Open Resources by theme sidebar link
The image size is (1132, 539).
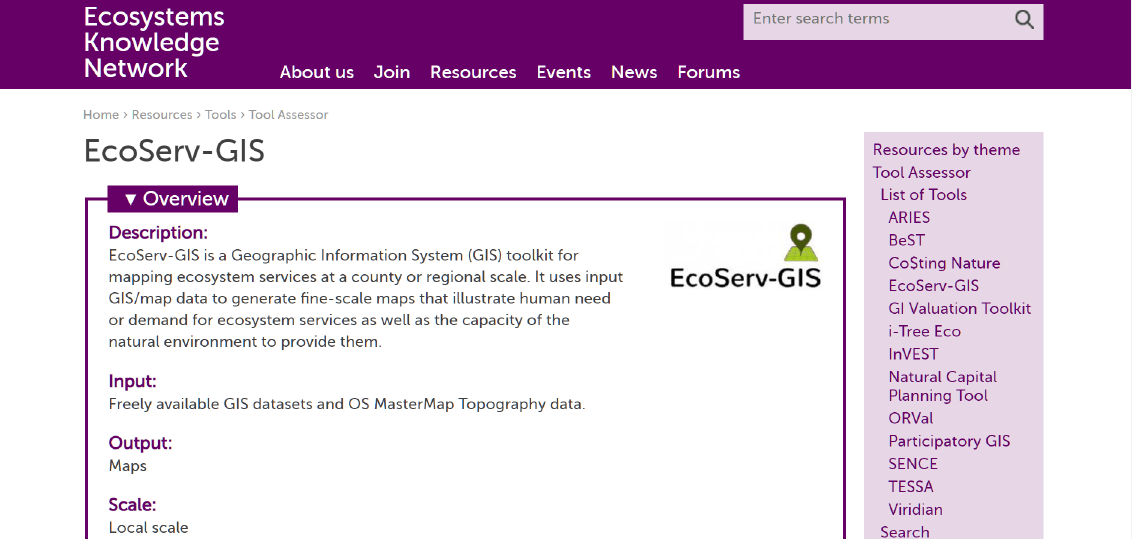pyautogui.click(x=946, y=150)
